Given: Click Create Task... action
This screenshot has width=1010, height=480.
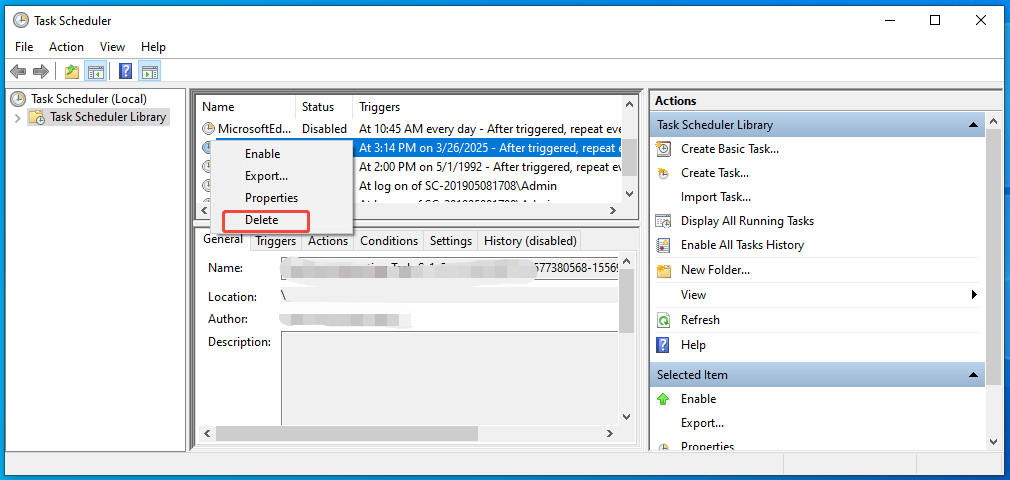Looking at the screenshot, I should (x=714, y=173).
